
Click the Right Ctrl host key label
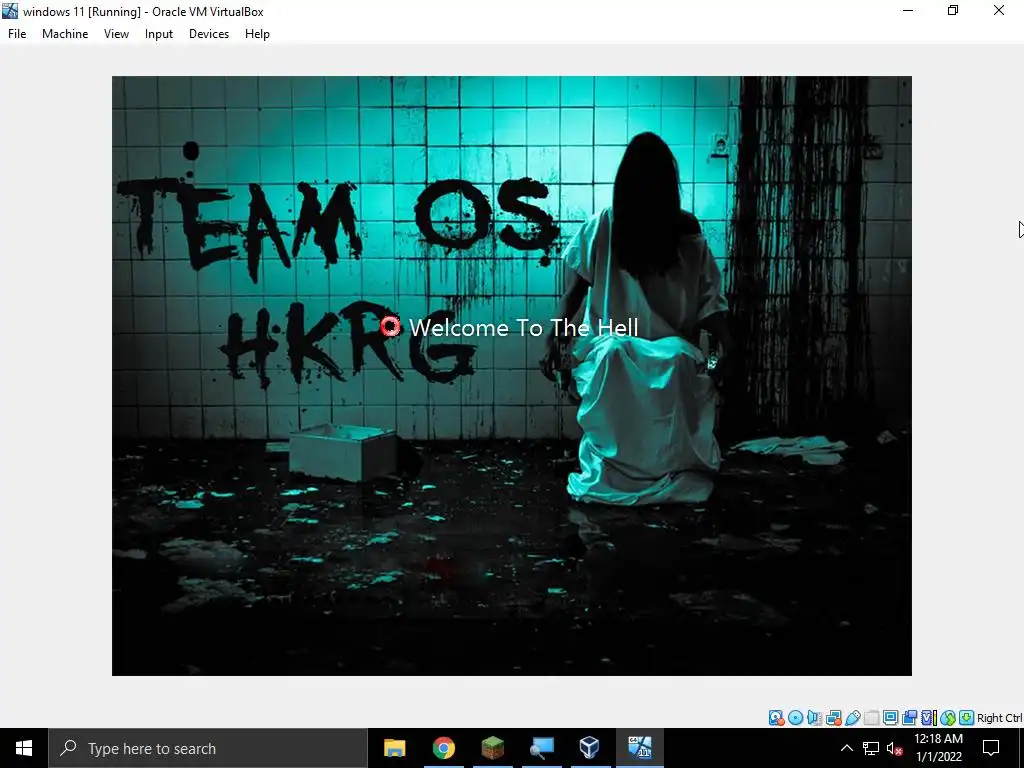click(x=999, y=718)
